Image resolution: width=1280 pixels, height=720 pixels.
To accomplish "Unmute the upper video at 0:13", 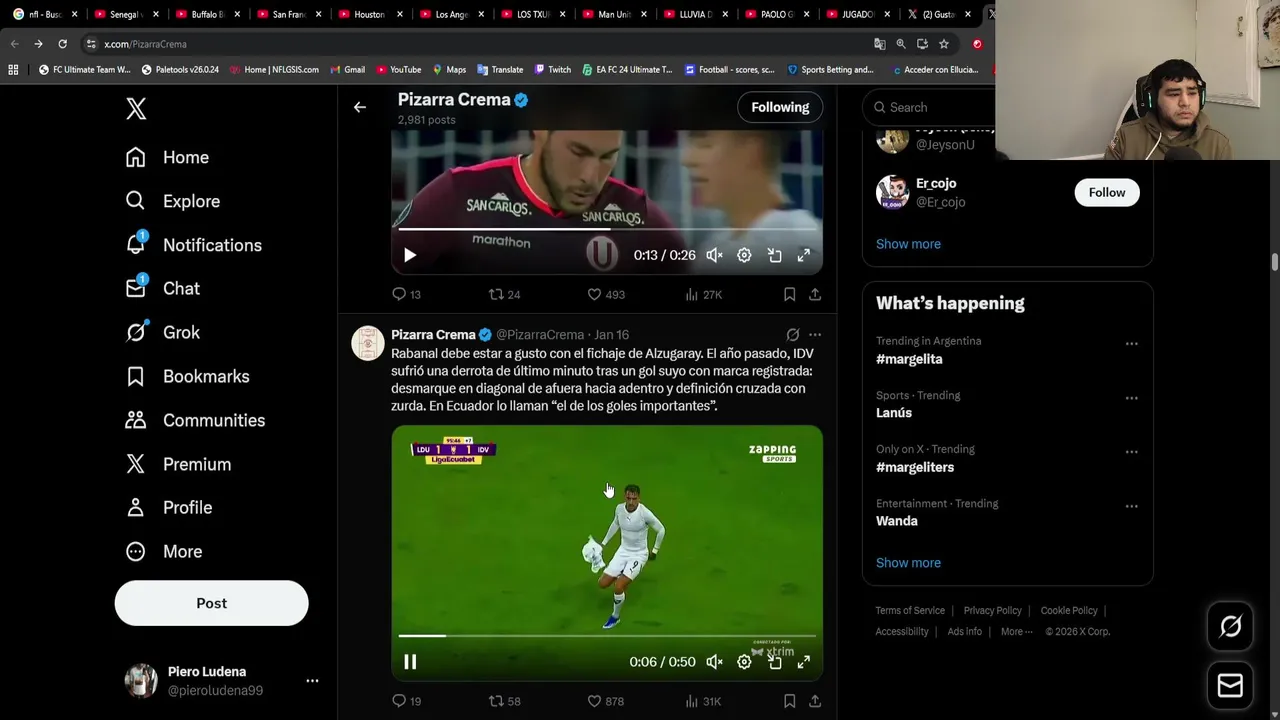I will pos(714,255).
